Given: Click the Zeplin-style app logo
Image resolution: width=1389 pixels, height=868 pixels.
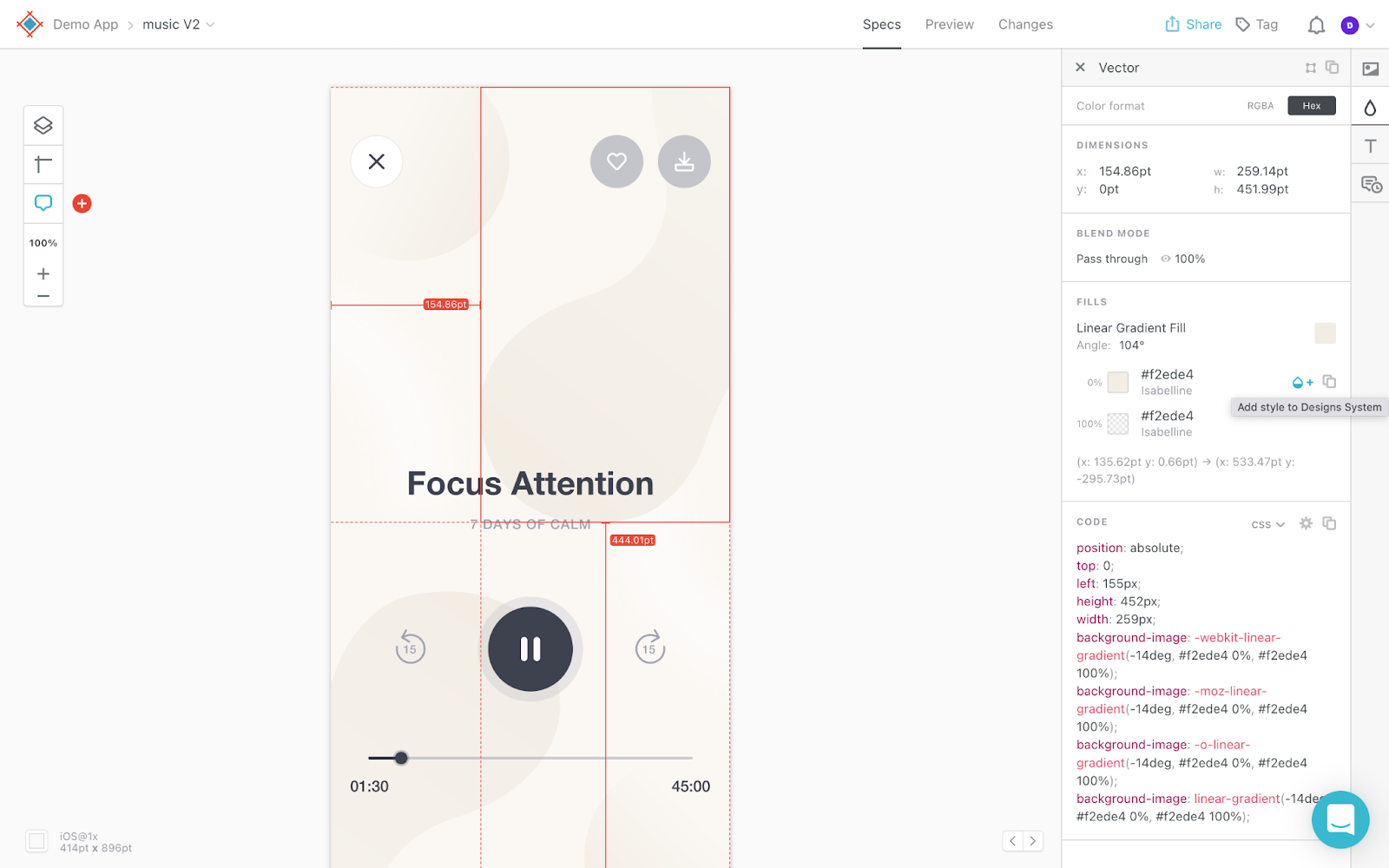Looking at the screenshot, I should [x=30, y=24].
